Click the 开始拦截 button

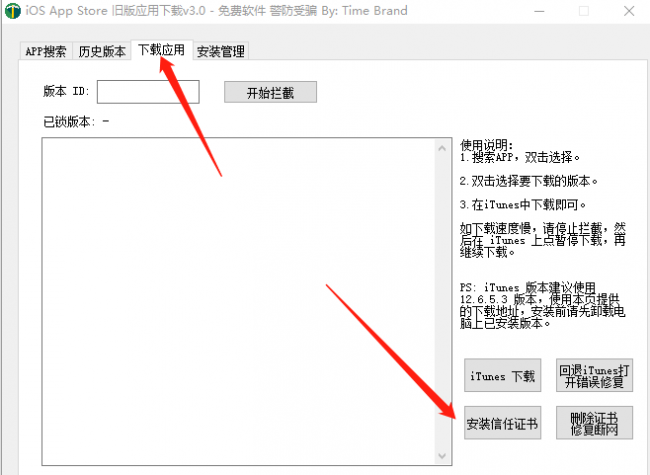coord(270,92)
